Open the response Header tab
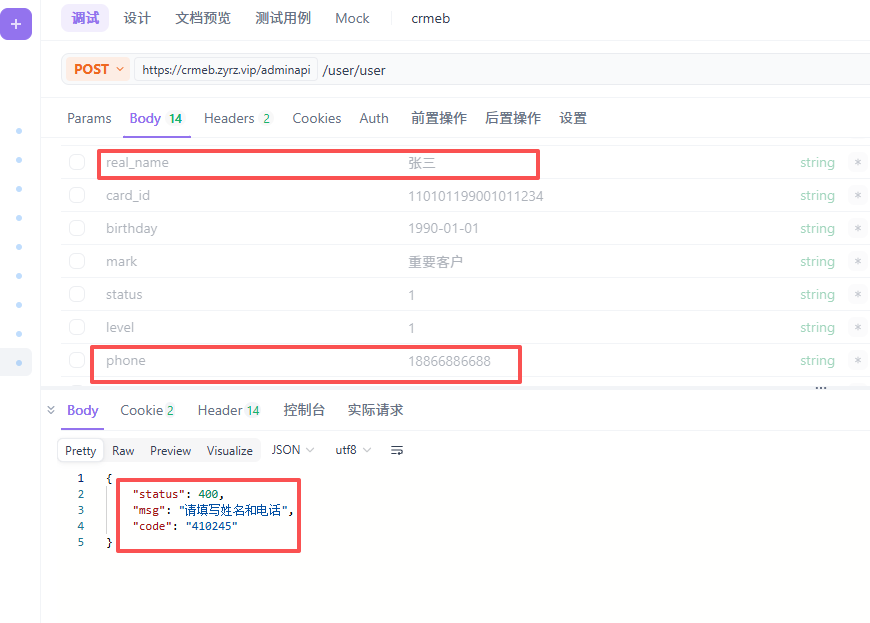Viewport: 870px width, 623px height. (229, 410)
